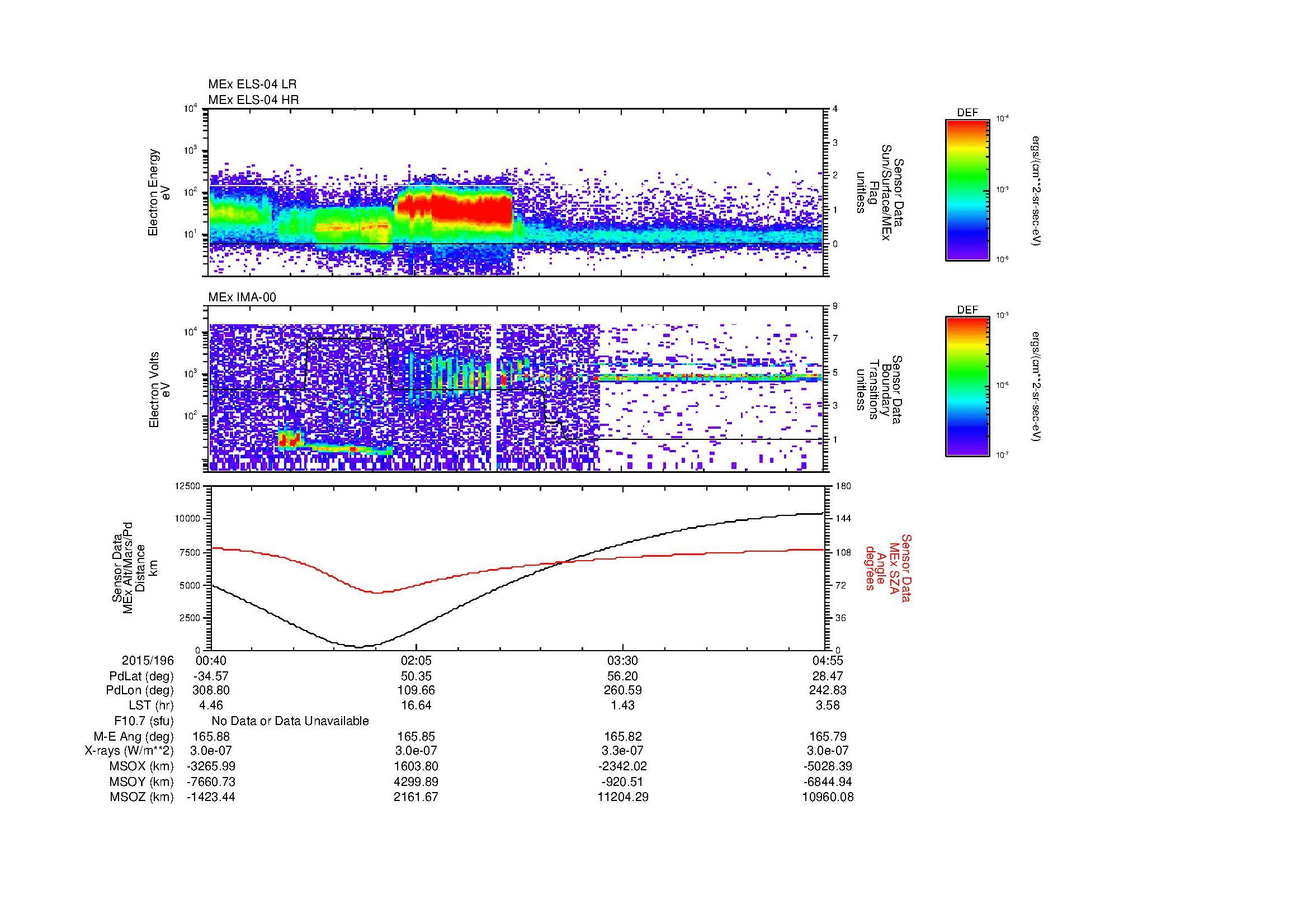The image size is (1308, 924).
Task: Click the 'LST (hr)' row label
Action: (x=152, y=705)
